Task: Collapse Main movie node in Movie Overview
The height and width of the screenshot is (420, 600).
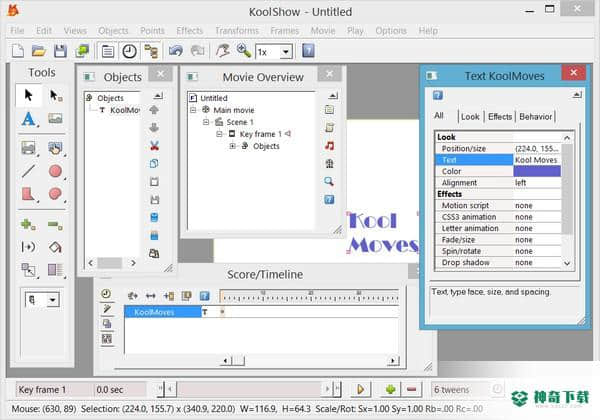Action: click(x=193, y=110)
